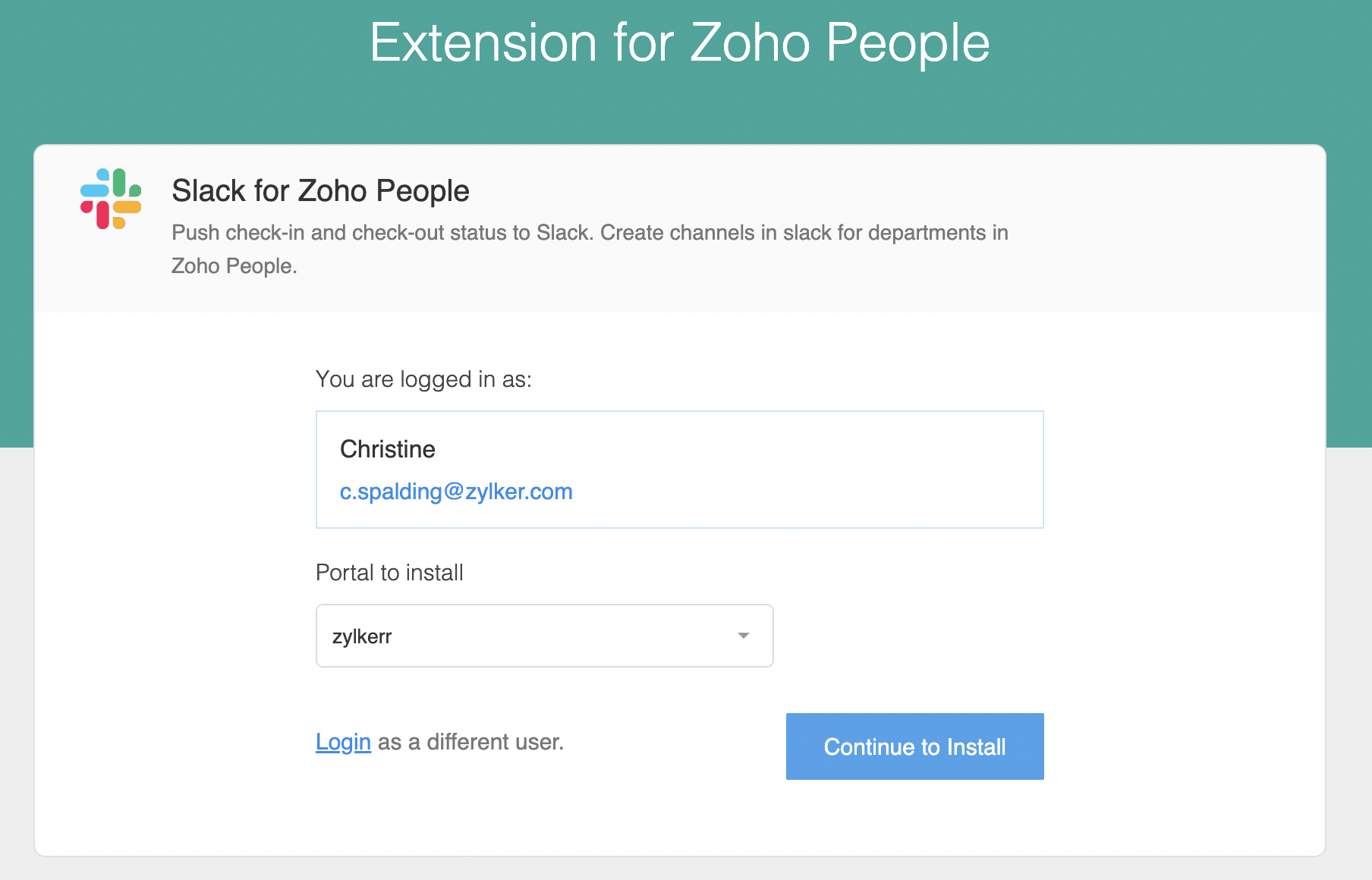Click the Login link
This screenshot has width=1372, height=880.
tap(343, 742)
